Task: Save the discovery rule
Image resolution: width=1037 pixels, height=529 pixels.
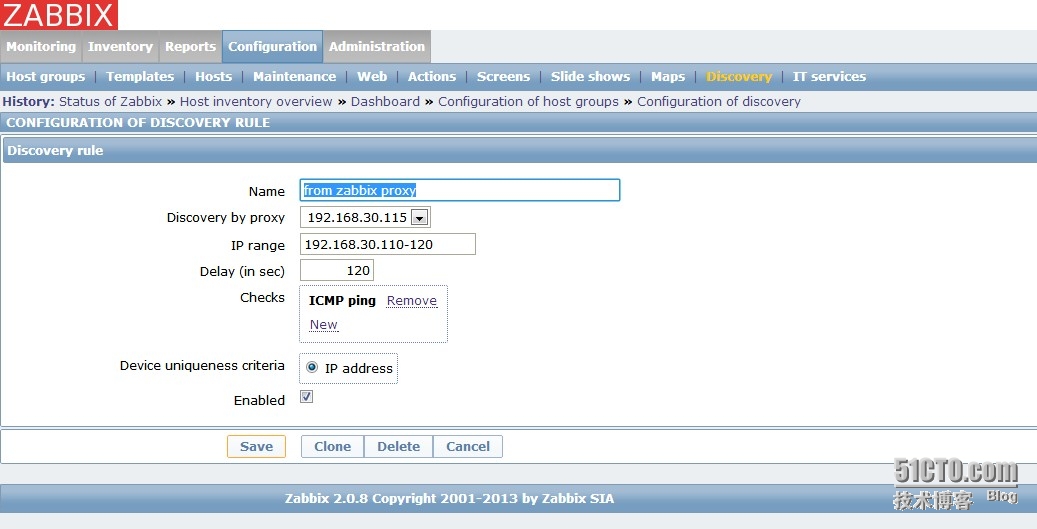Action: [257, 446]
